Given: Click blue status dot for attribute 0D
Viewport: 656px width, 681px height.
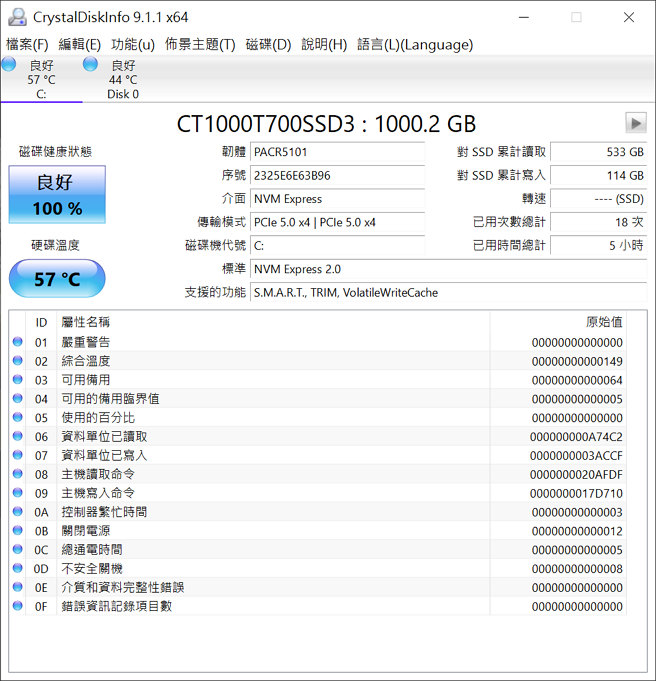Looking at the screenshot, I should coord(18,568).
